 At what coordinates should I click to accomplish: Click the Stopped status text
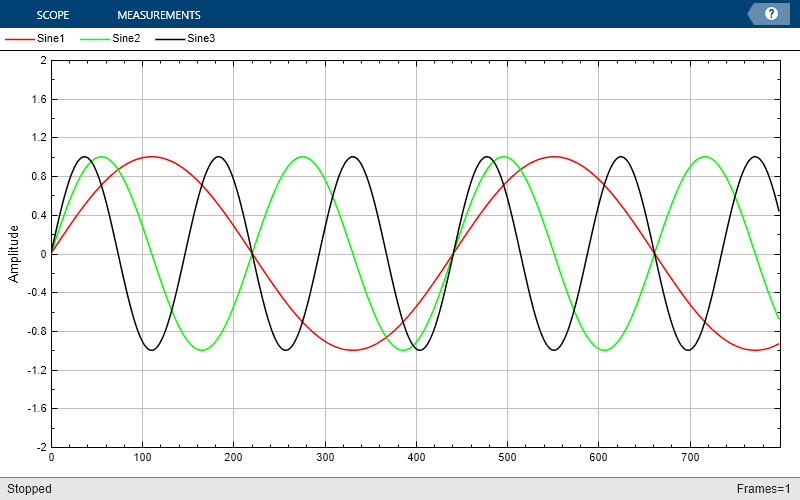pos(29,489)
